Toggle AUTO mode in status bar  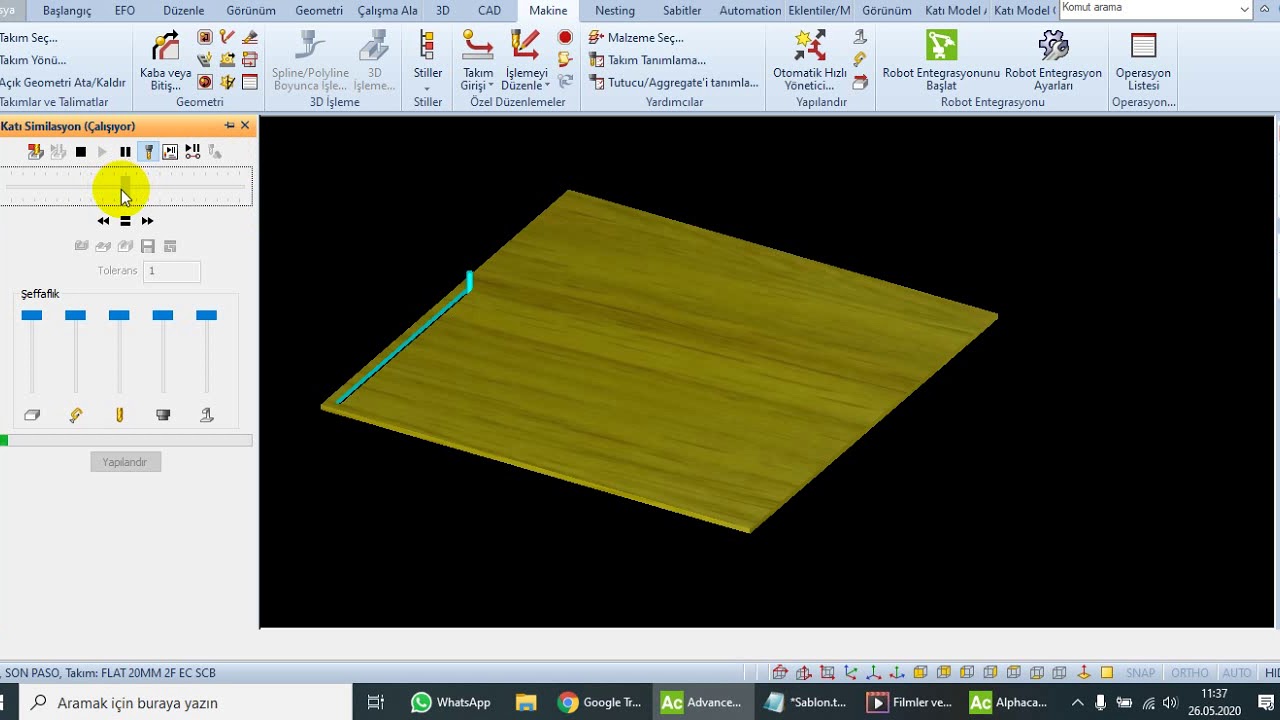1237,673
